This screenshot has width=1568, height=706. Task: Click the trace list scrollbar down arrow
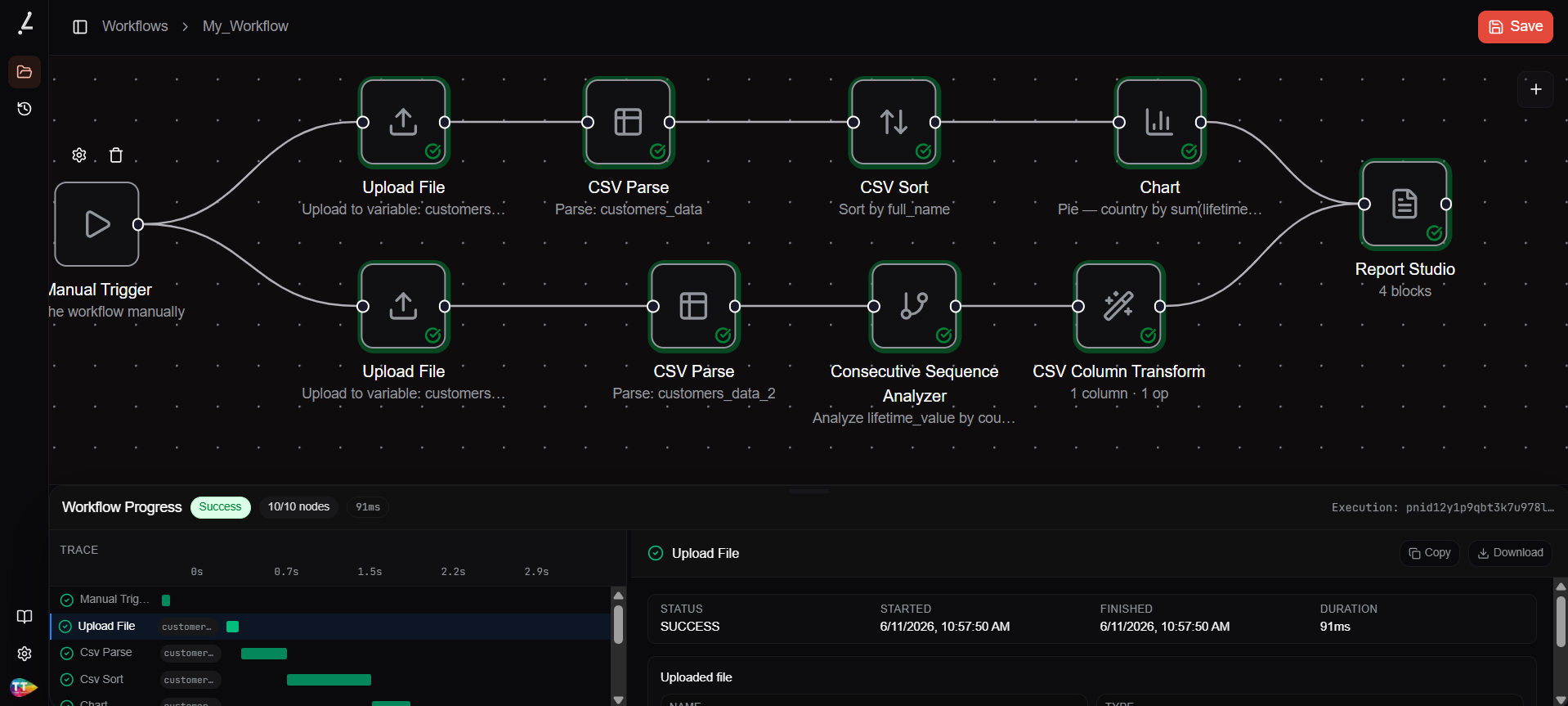pos(618,699)
